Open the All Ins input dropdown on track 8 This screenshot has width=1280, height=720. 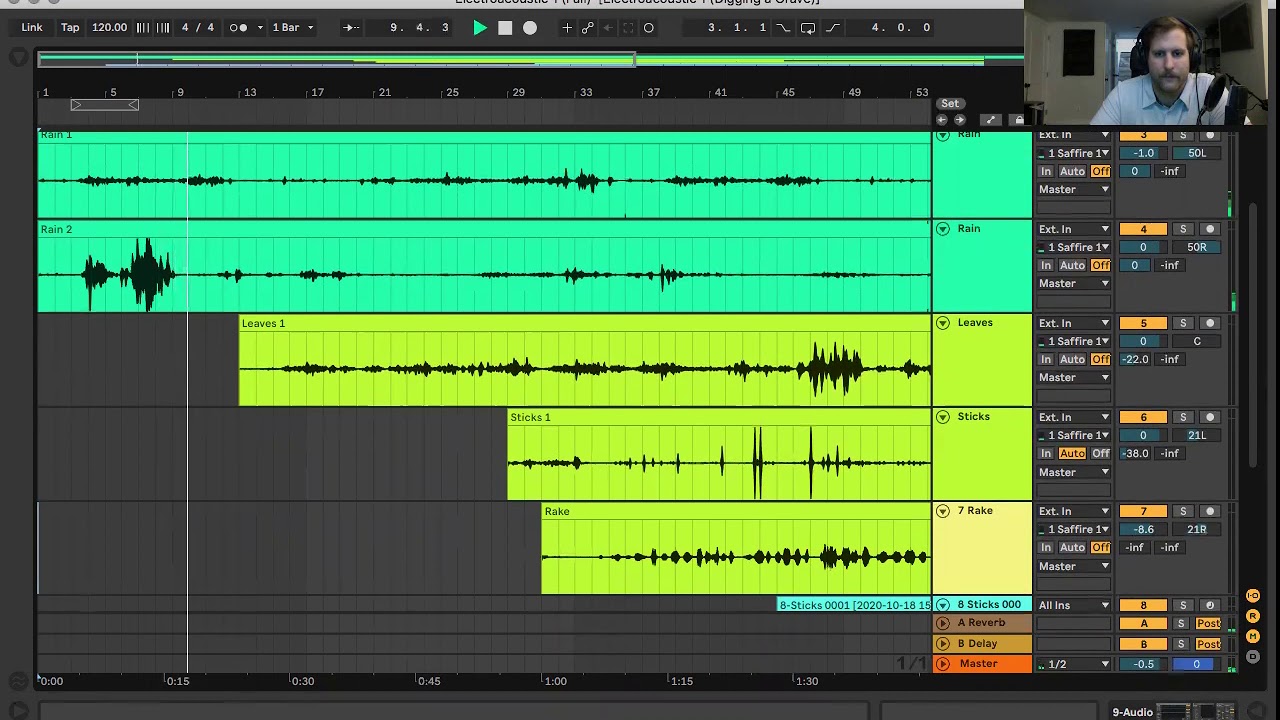click(1074, 605)
